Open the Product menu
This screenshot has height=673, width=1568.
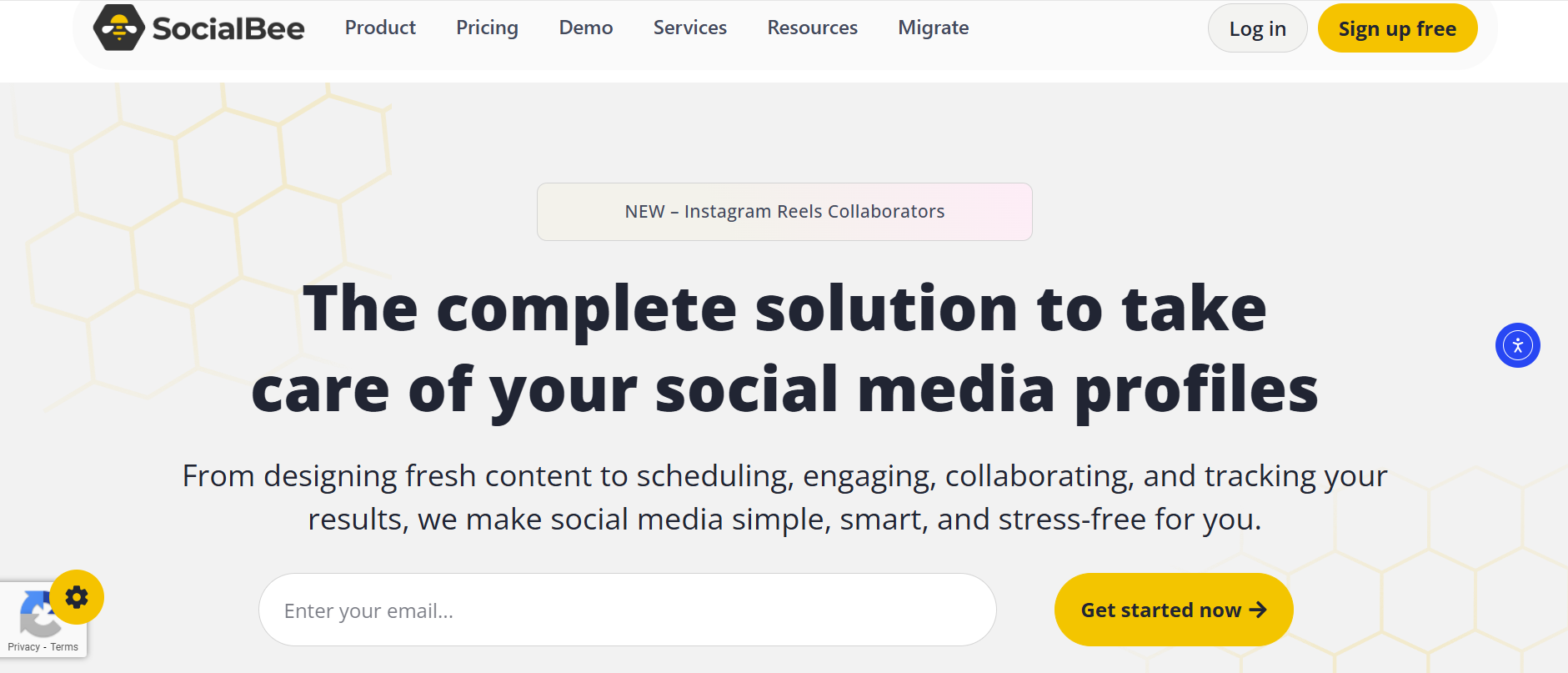tap(380, 28)
